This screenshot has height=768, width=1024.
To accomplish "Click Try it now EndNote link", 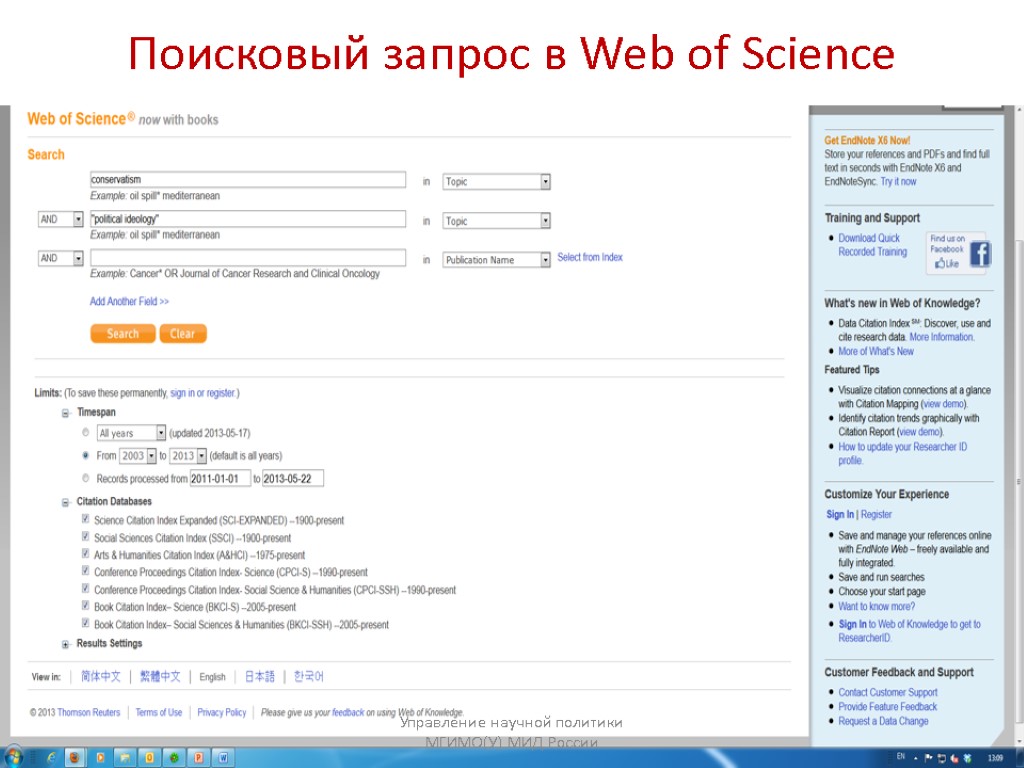I will (898, 182).
